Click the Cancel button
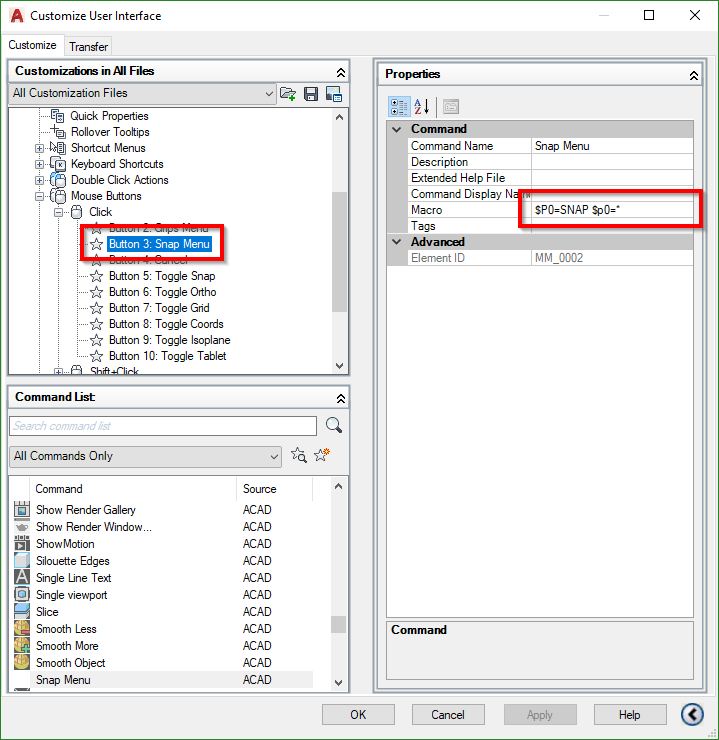Image resolution: width=719 pixels, height=740 pixels. tap(448, 715)
